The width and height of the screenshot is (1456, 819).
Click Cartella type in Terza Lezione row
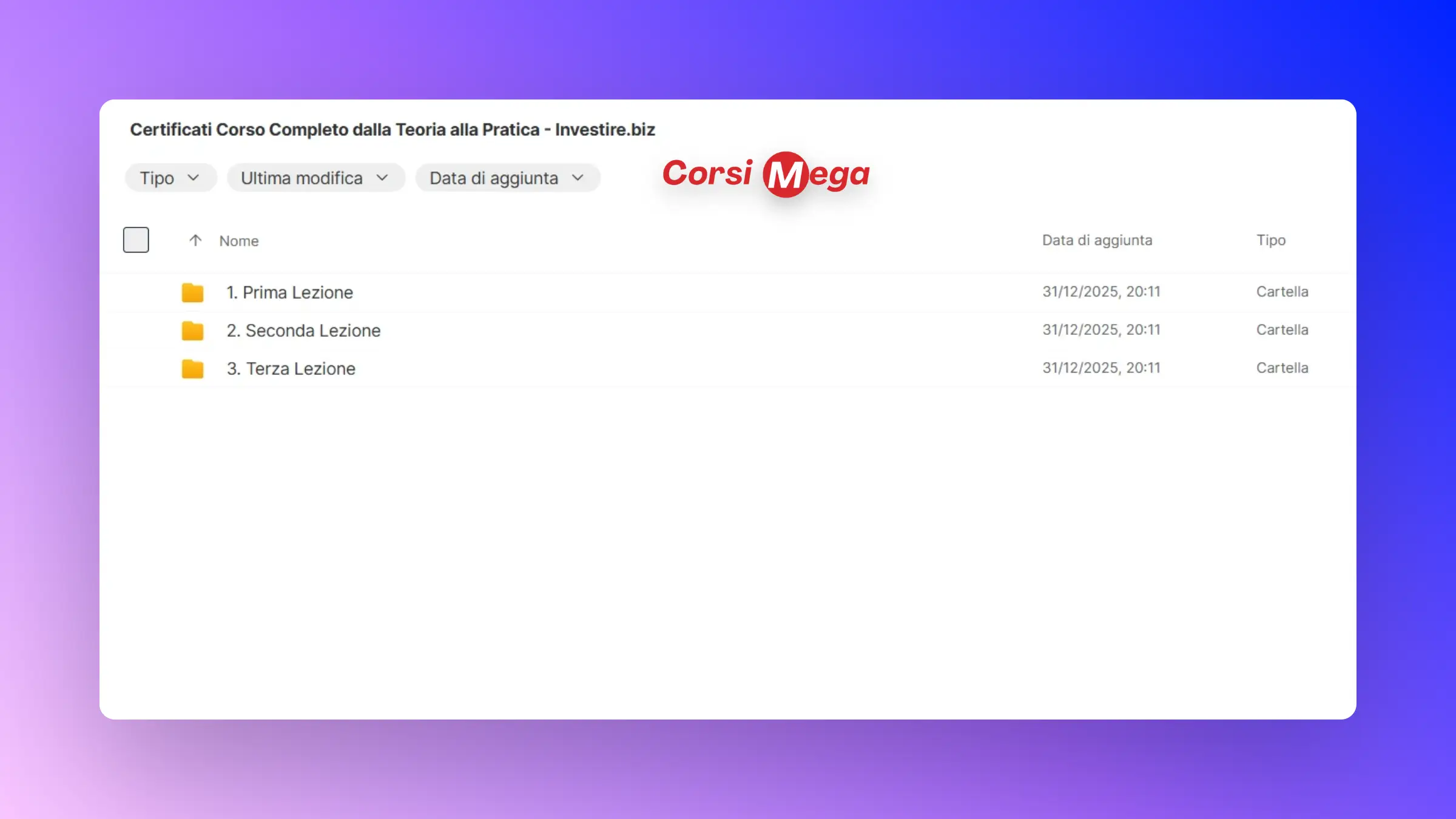[x=1282, y=368]
